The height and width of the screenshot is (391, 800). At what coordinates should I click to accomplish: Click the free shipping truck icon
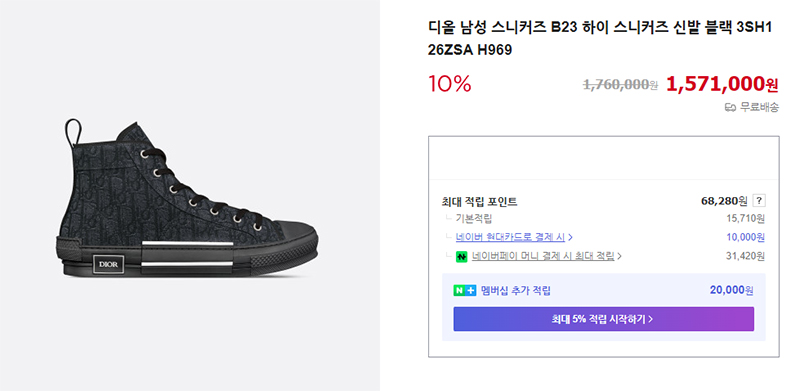point(731,108)
